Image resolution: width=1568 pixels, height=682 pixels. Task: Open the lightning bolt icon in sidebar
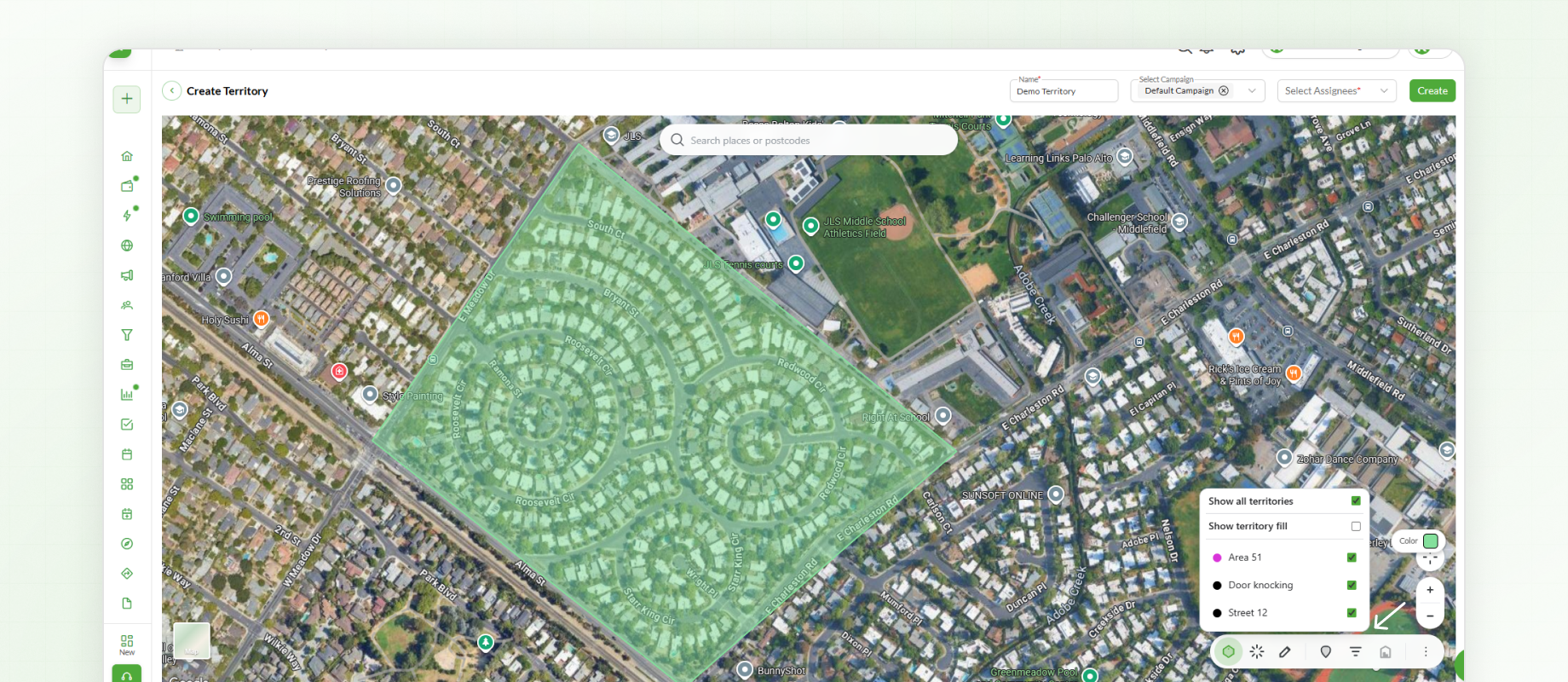[x=127, y=216]
